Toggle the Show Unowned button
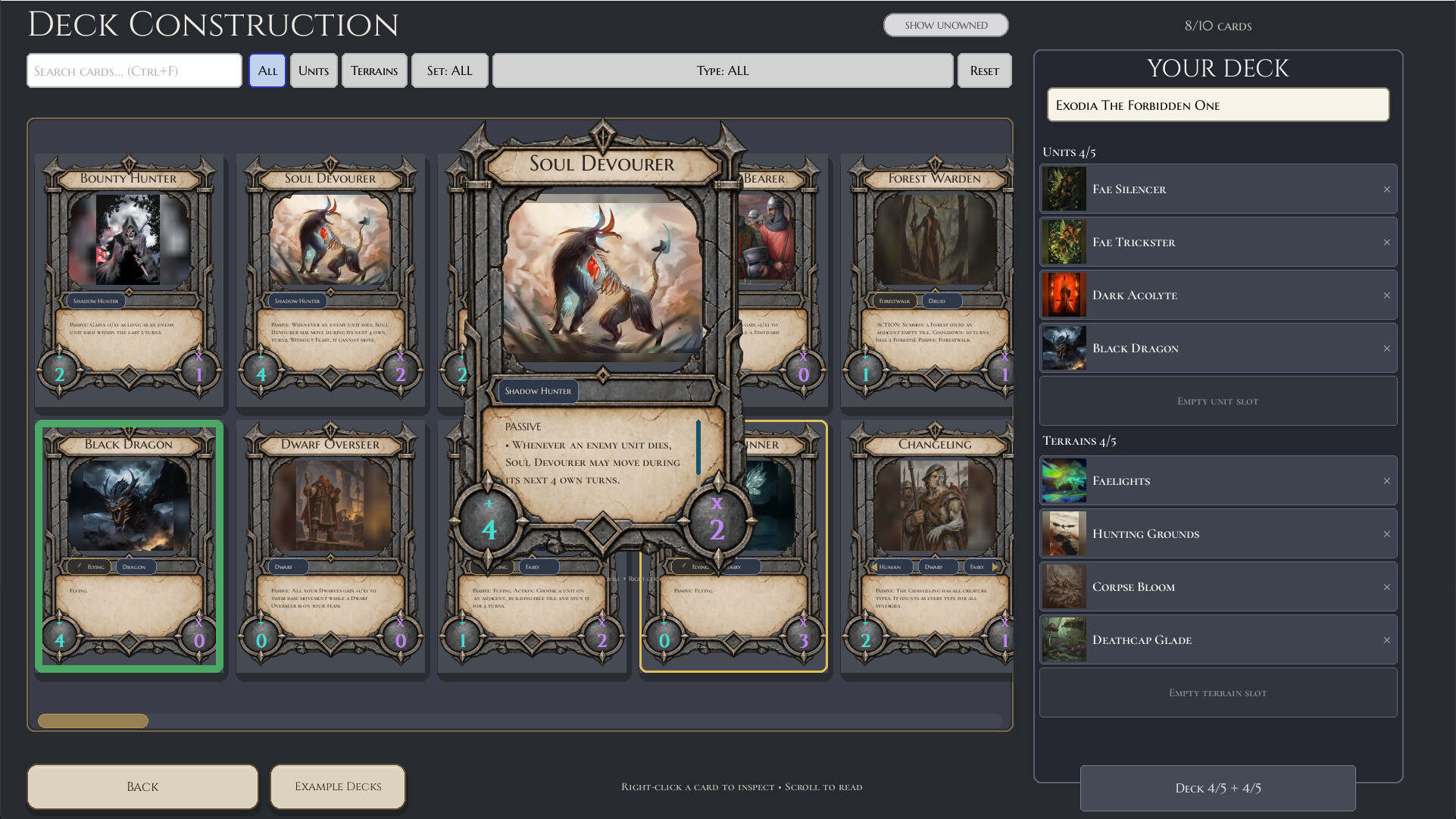 (x=945, y=25)
